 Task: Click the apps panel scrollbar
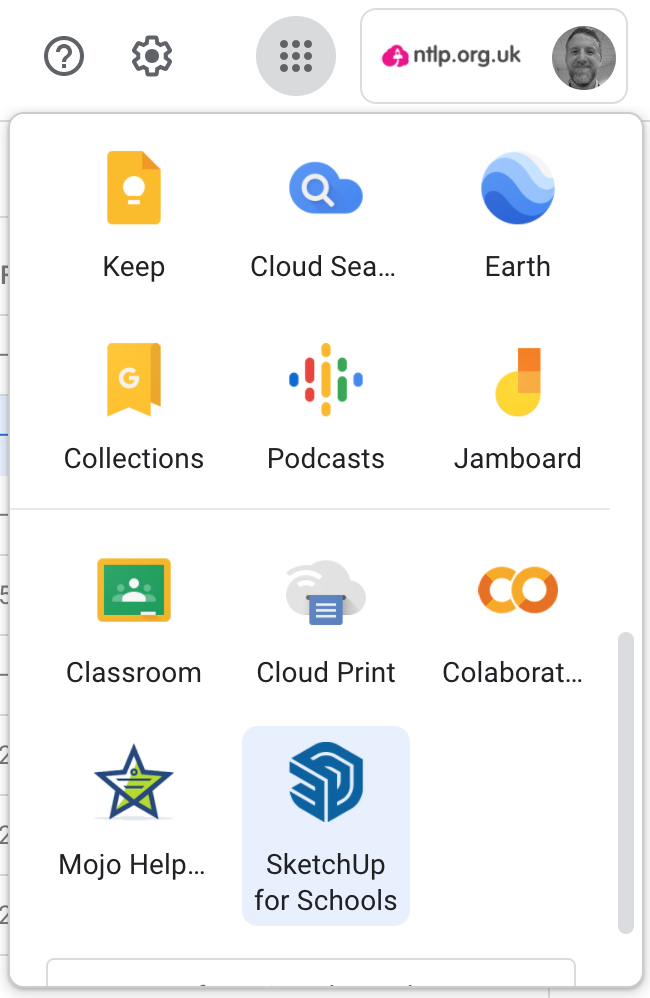click(625, 782)
